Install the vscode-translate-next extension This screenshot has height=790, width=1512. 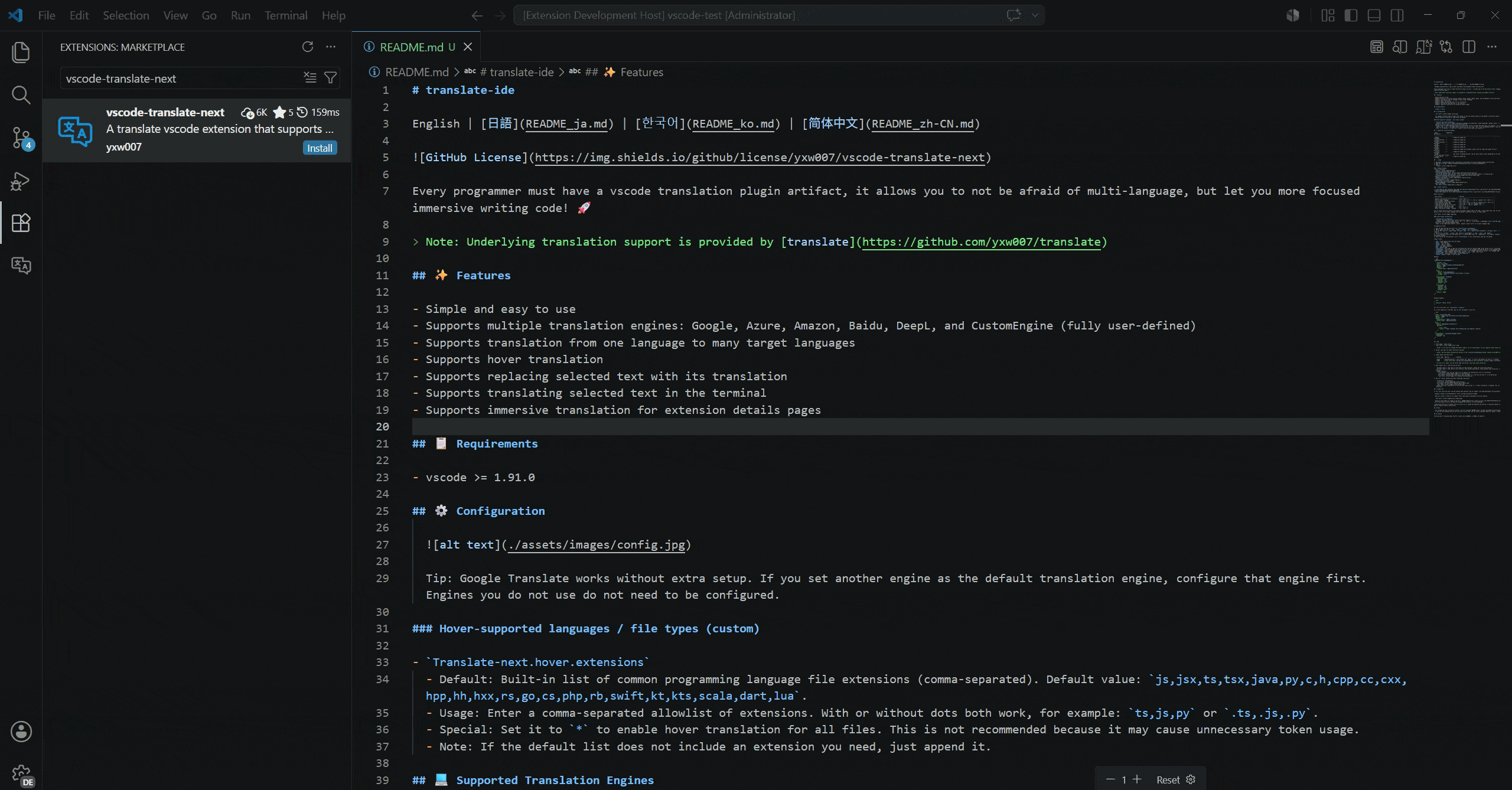tap(320, 148)
